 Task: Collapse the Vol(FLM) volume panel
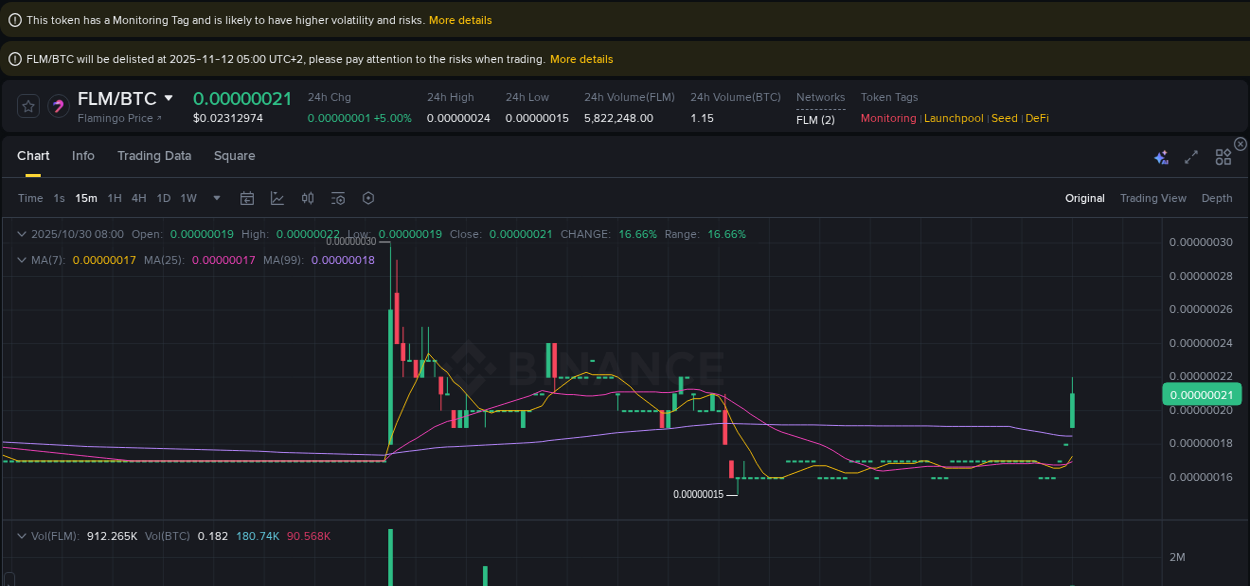tap(21, 535)
